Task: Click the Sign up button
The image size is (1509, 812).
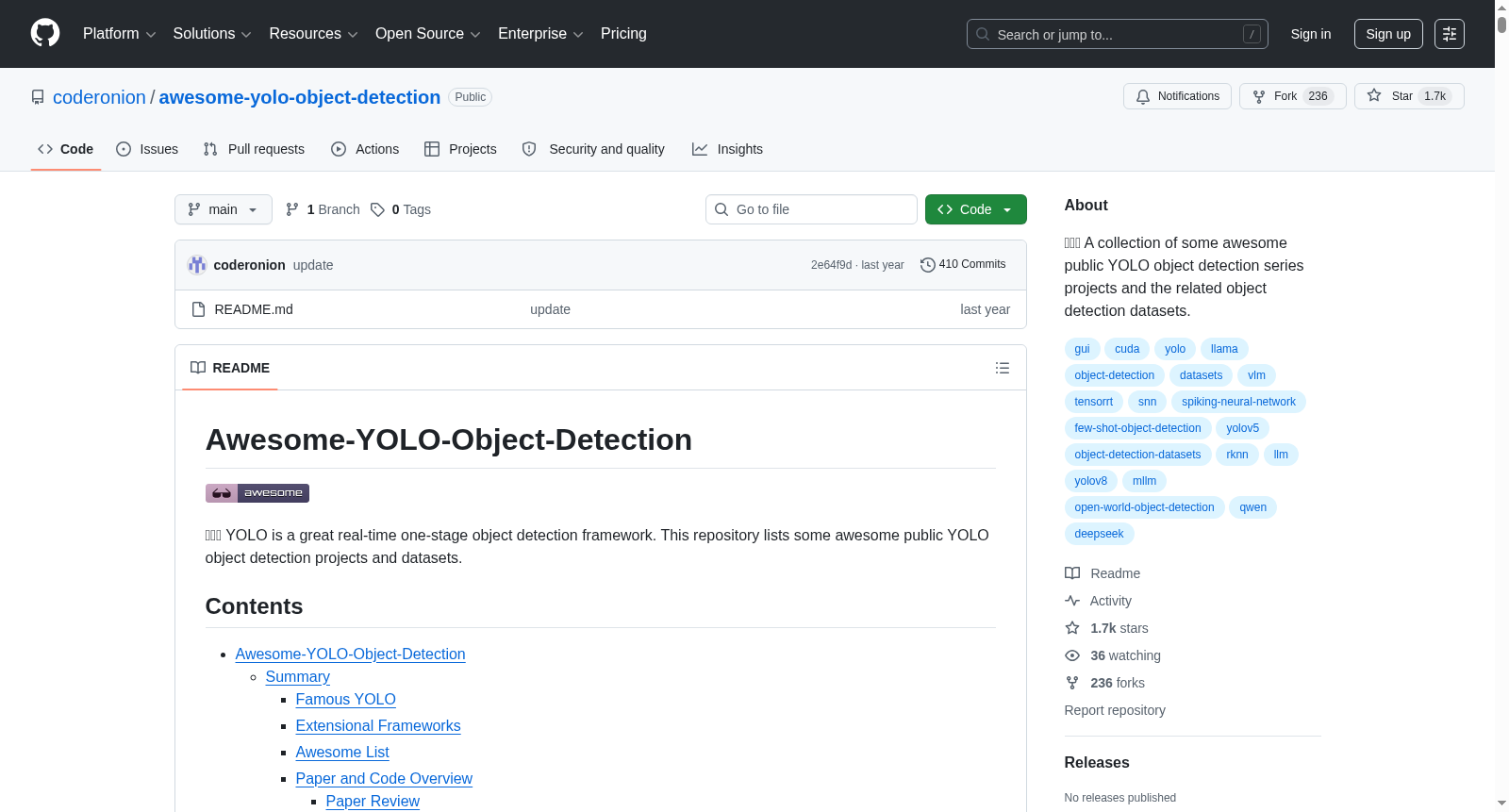Action: pos(1388,34)
